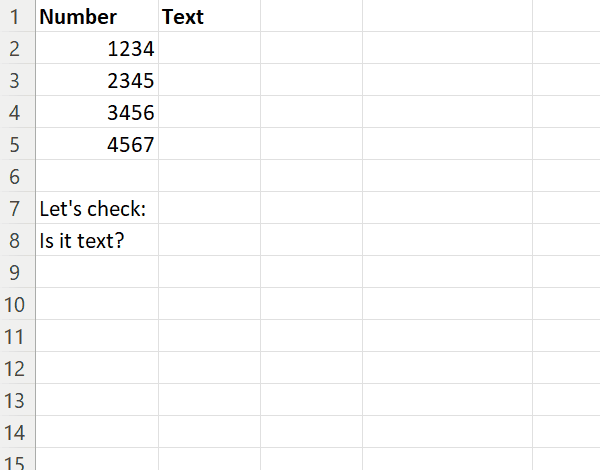Image resolution: width=600 pixels, height=470 pixels.
Task: Click the empty Text cell beside 2345
Action: [208, 80]
